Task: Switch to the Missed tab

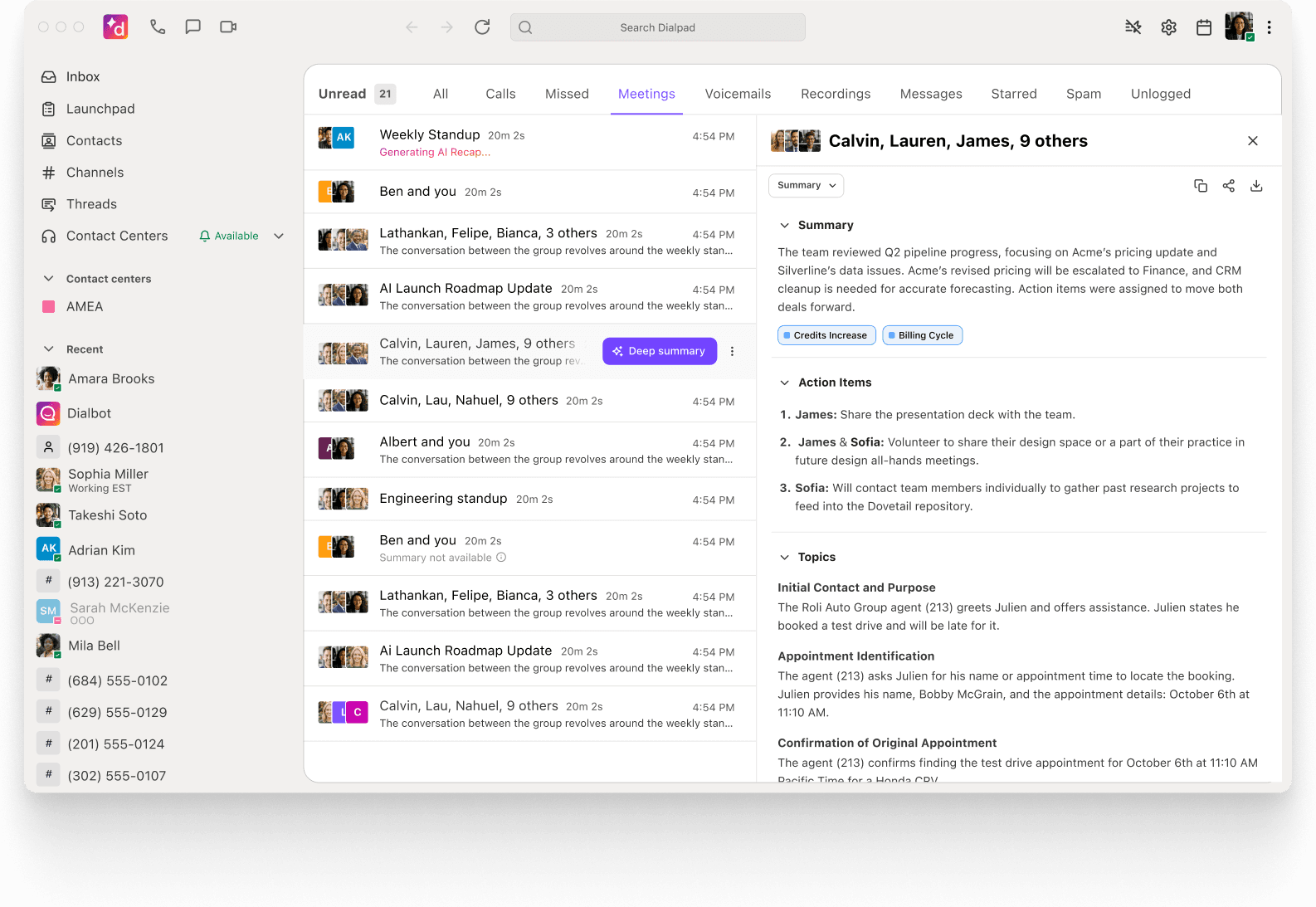Action: point(567,94)
